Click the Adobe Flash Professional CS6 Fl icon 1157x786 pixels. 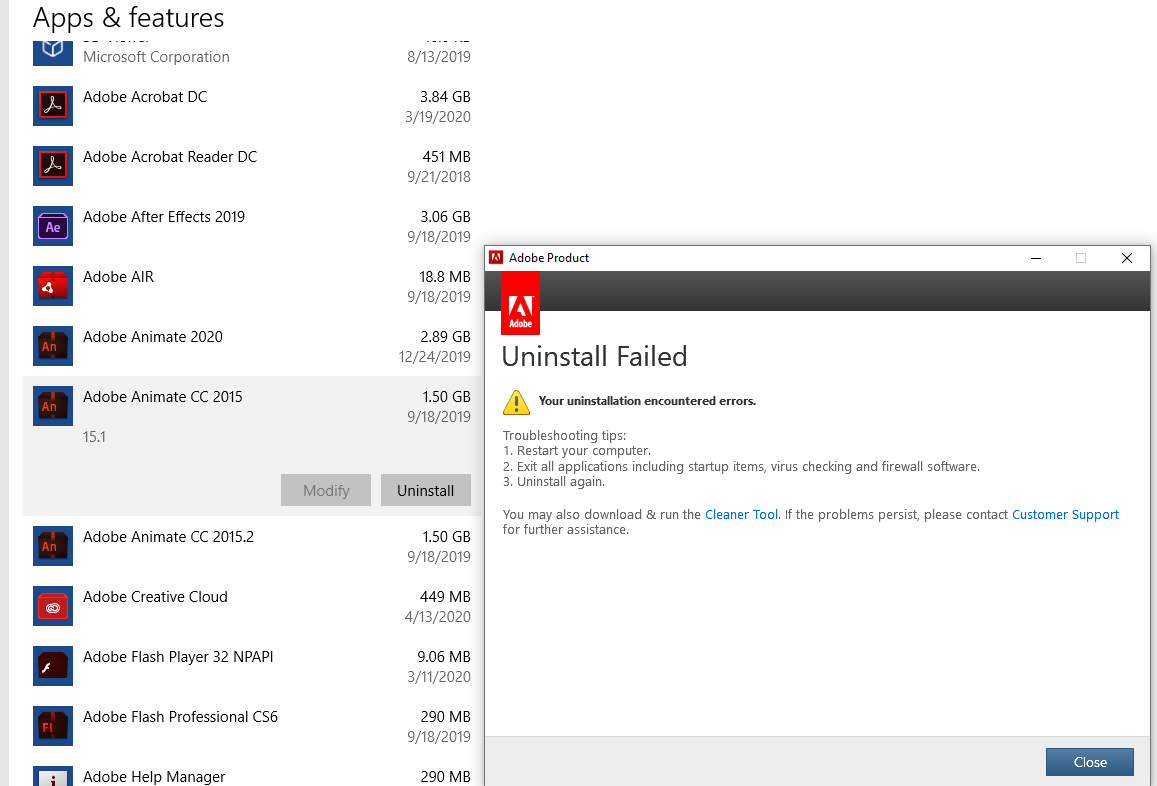tap(52, 725)
